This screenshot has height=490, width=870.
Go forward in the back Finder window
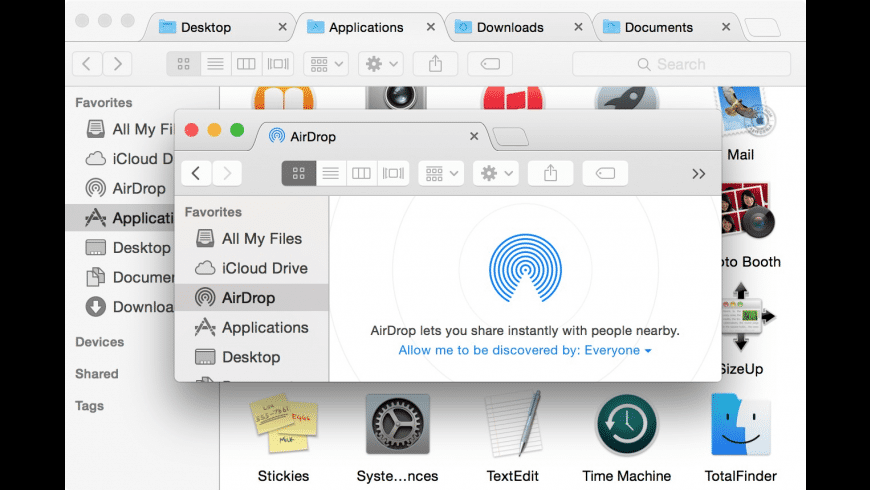click(x=118, y=64)
